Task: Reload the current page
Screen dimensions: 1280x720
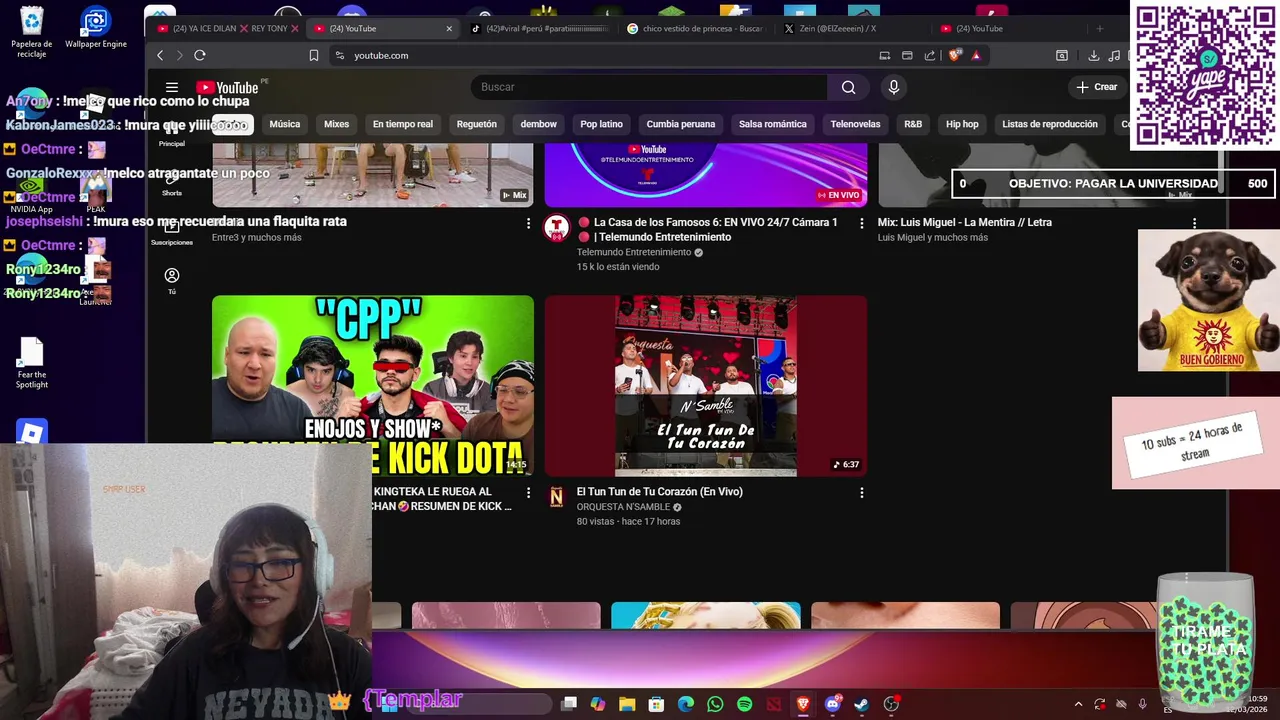Action: coord(200,55)
